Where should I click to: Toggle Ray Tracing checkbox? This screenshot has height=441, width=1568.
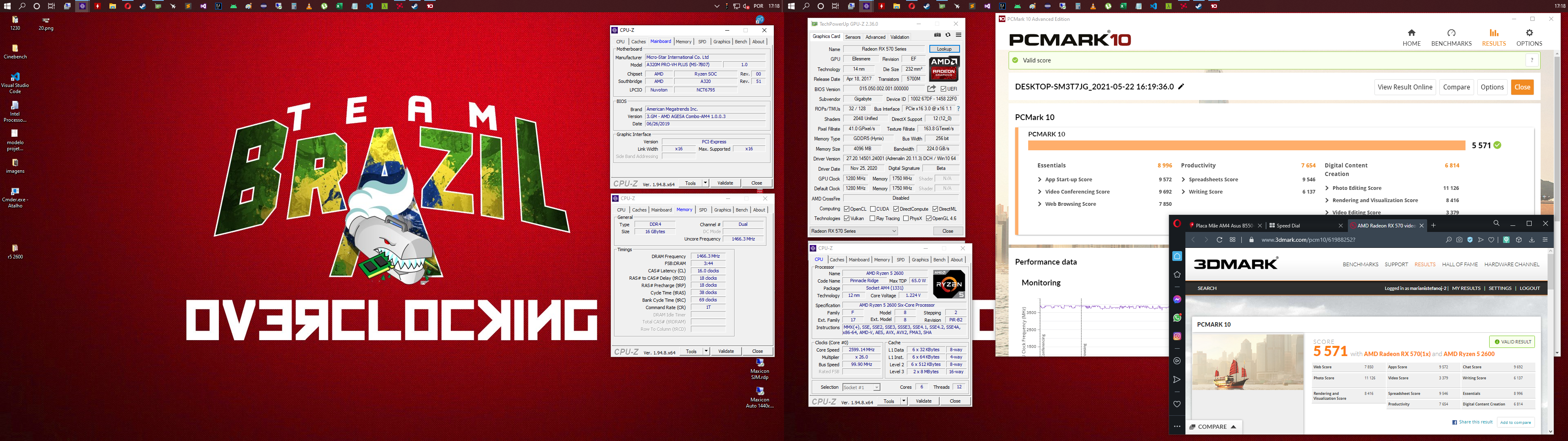873,218
